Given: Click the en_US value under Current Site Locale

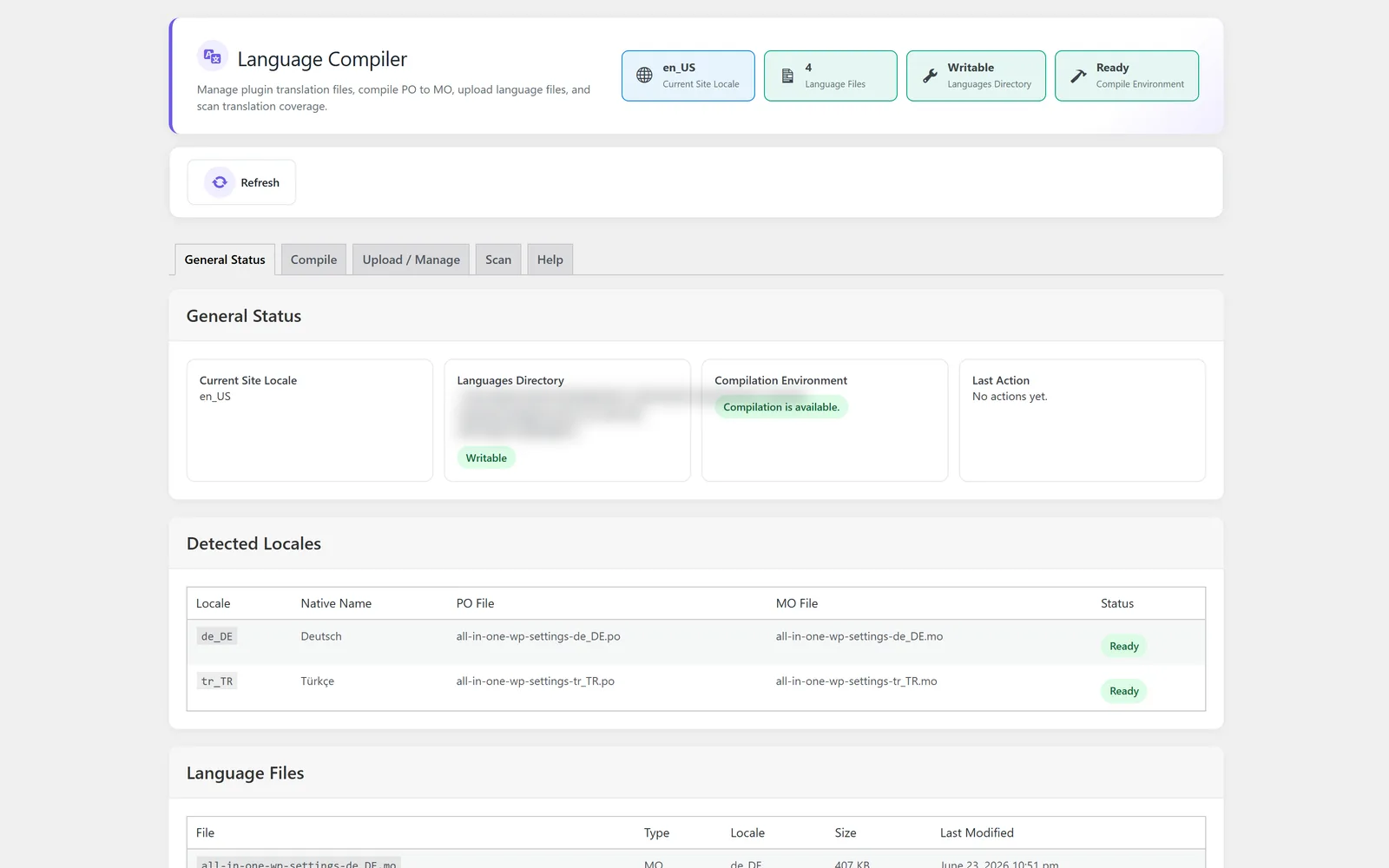Looking at the screenshot, I should coord(215,397).
